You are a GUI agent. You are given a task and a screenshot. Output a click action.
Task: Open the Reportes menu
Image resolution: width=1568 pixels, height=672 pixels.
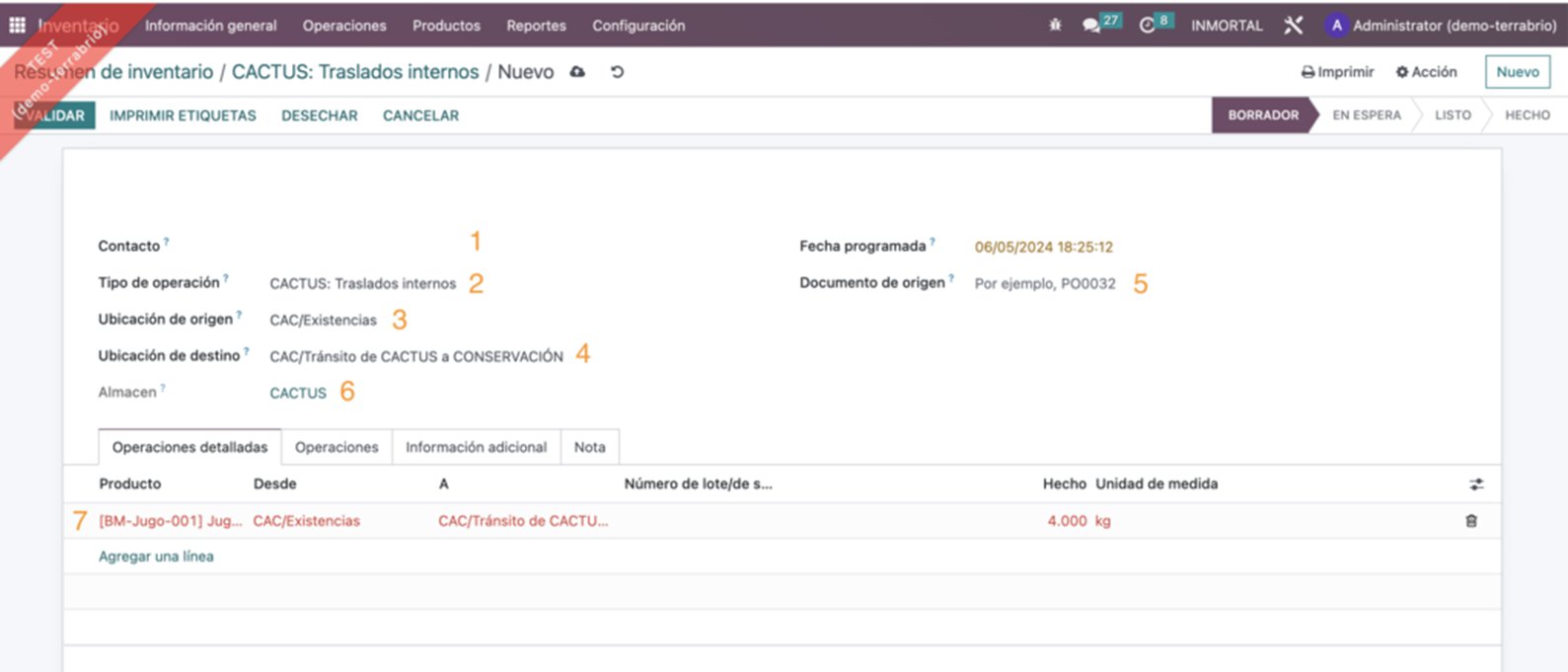tap(536, 26)
